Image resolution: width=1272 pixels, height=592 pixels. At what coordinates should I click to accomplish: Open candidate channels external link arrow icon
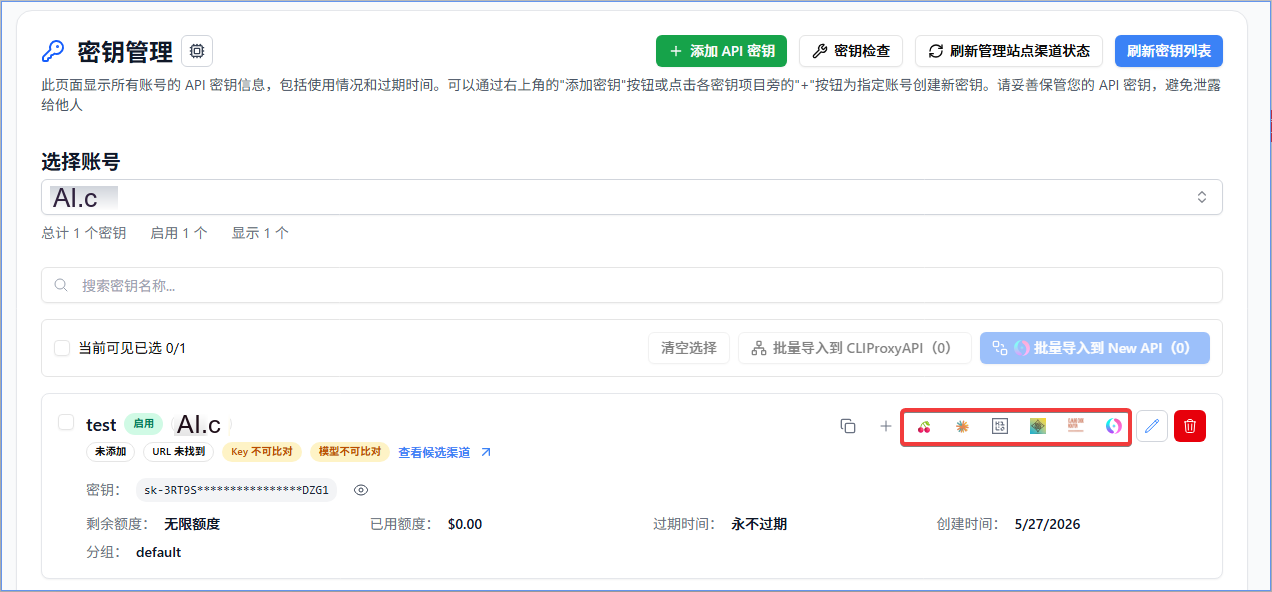[486, 452]
